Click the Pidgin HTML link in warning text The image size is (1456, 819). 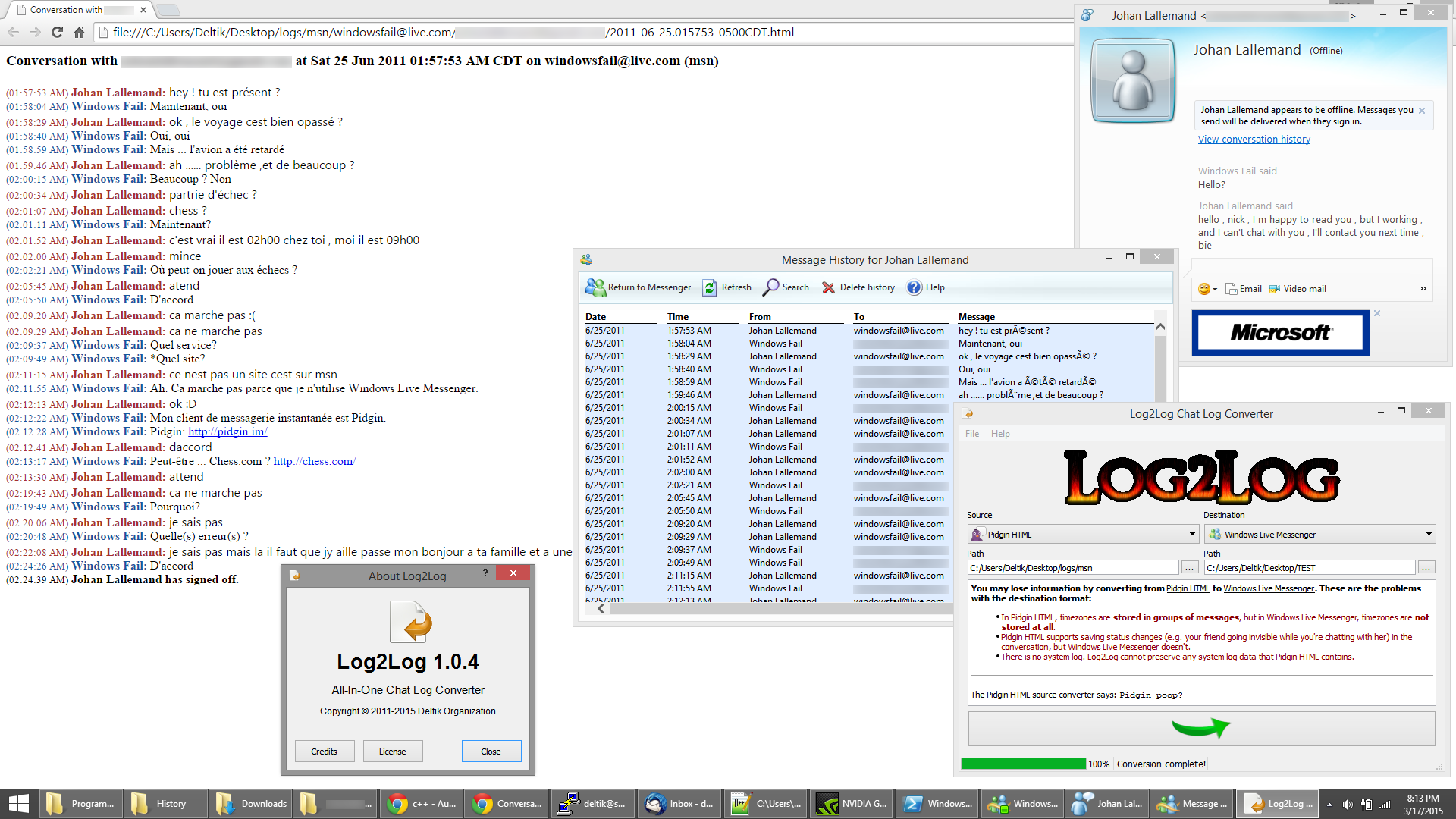point(1188,588)
